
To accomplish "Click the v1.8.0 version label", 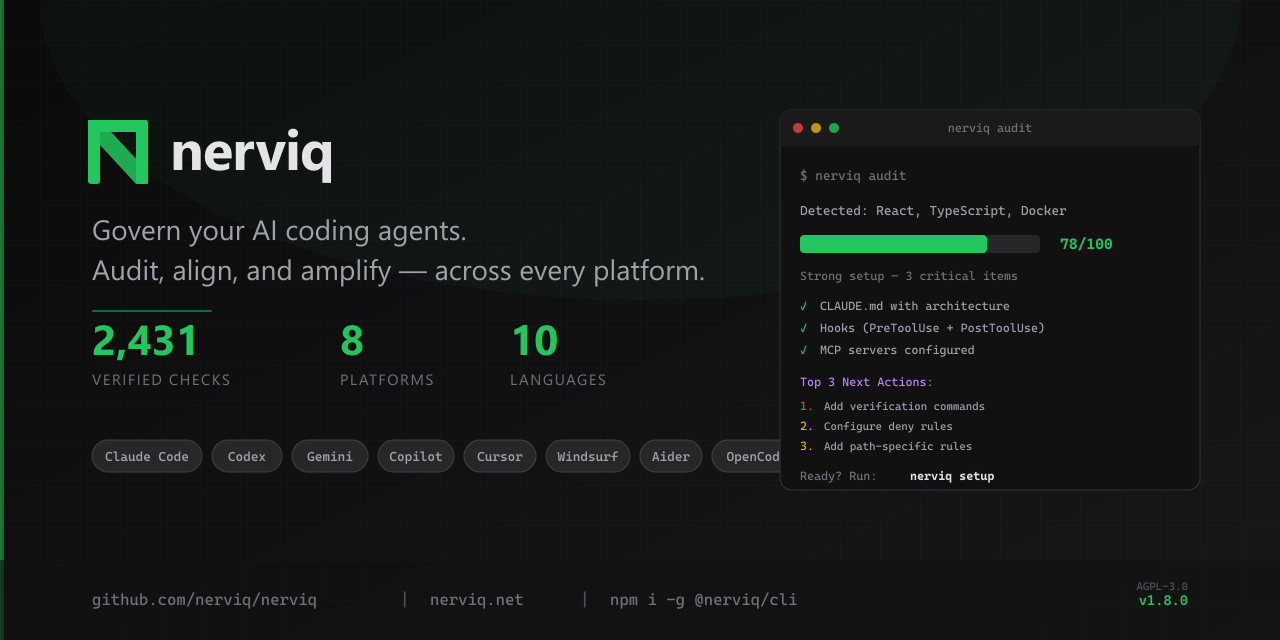I will point(1163,601).
